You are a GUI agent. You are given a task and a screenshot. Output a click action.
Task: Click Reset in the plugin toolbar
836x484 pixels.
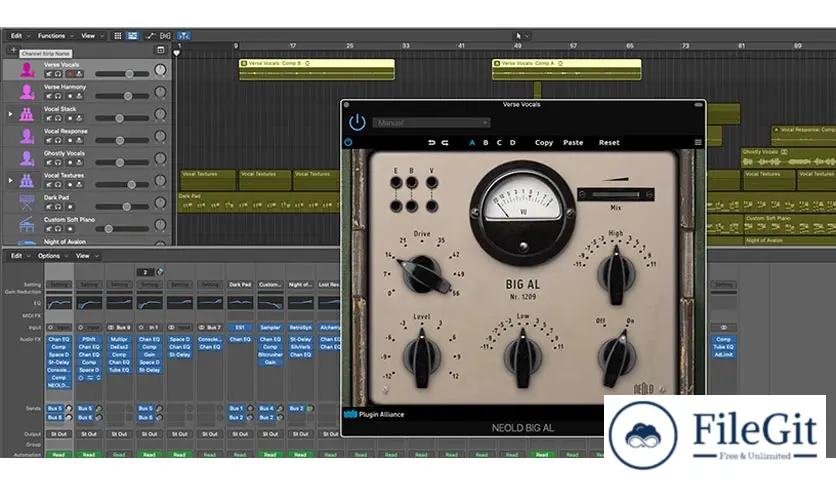(609, 143)
